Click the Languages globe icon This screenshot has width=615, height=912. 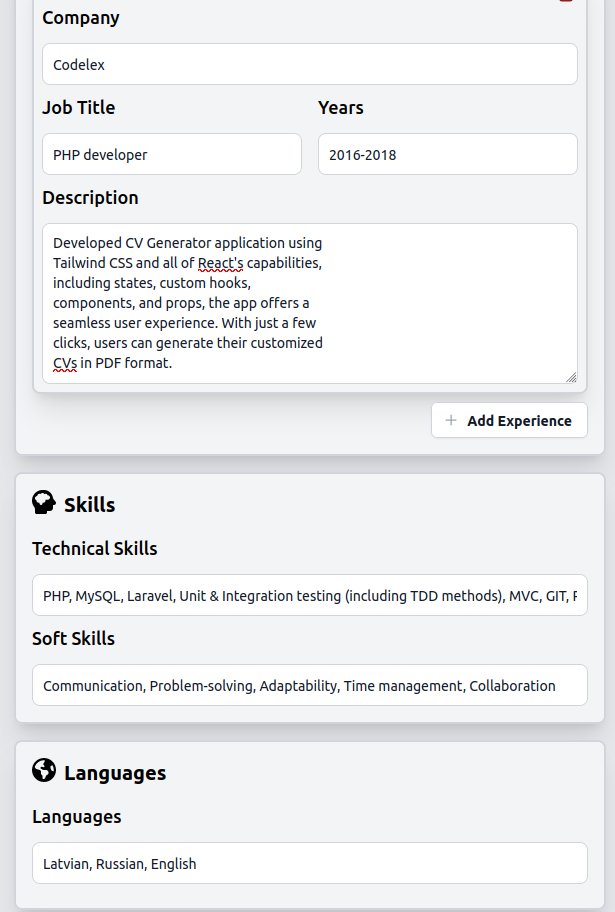[44, 770]
